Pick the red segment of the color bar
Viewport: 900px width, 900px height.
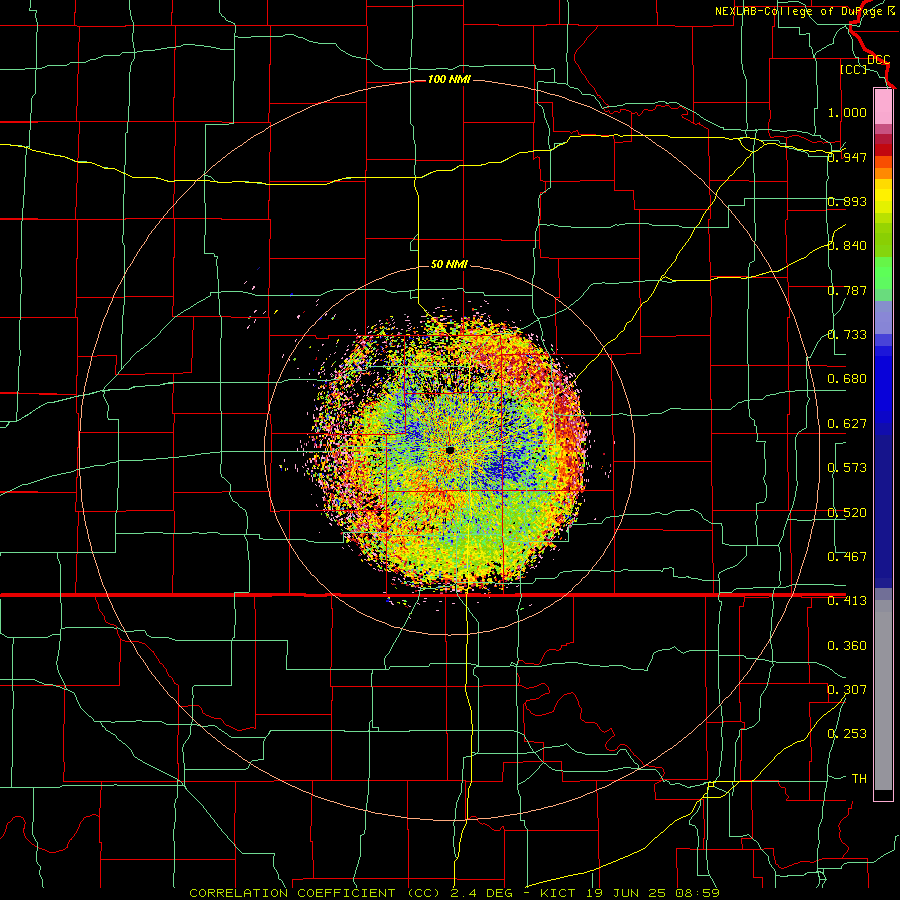(883, 149)
